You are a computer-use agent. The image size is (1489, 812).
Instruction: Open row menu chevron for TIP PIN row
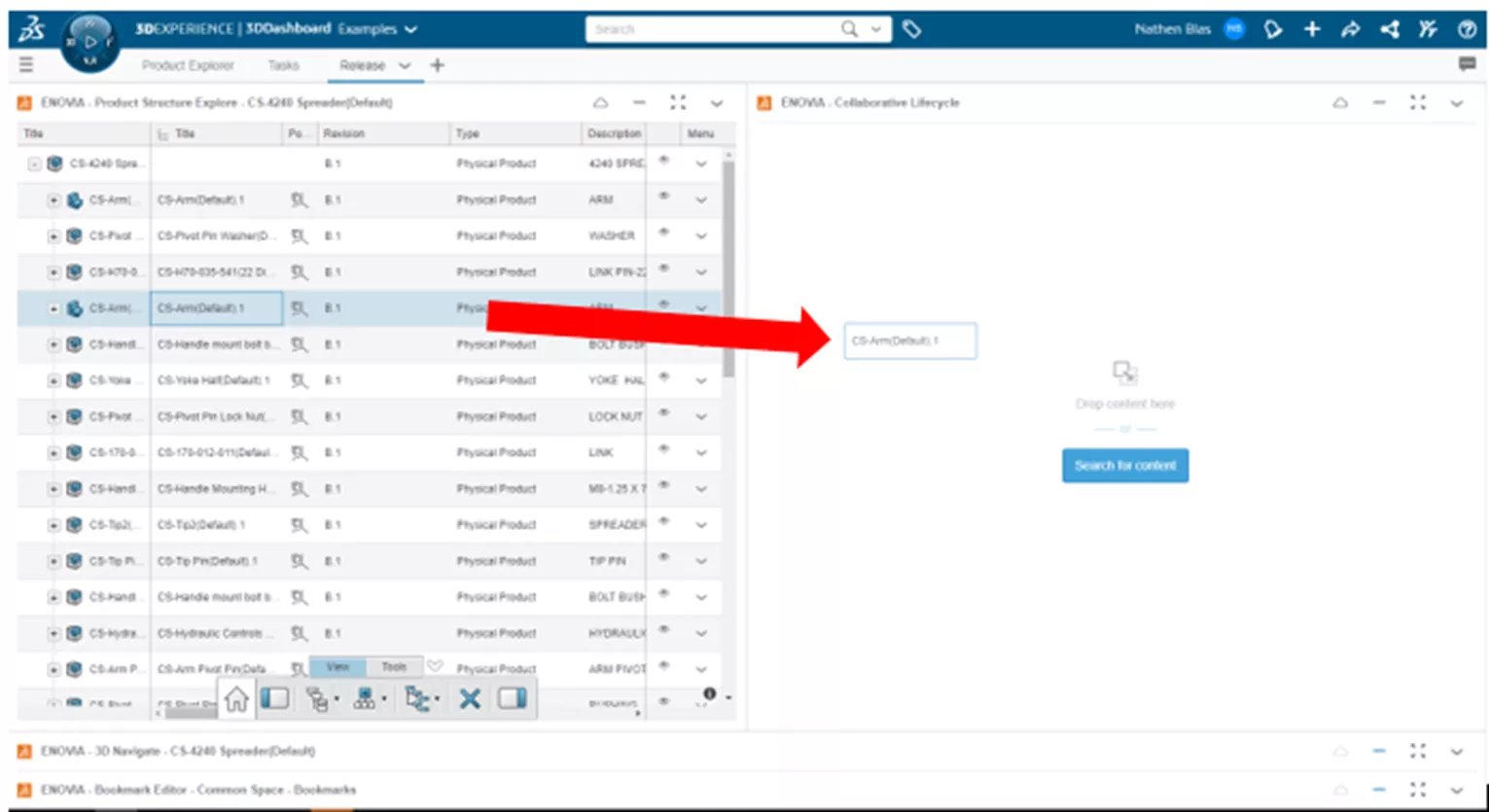point(701,561)
